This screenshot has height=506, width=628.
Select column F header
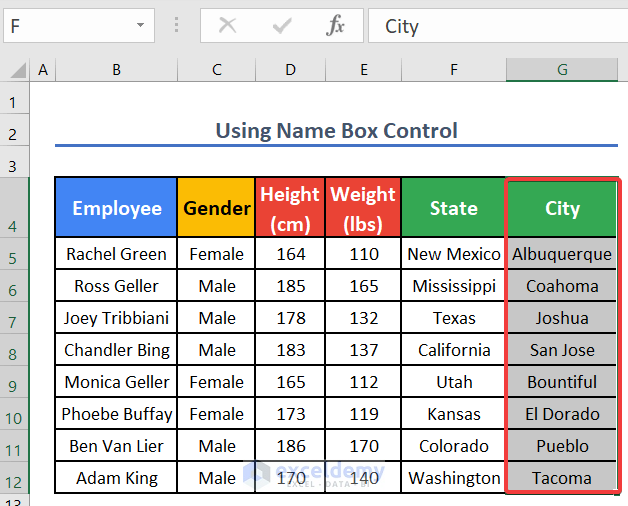454,70
